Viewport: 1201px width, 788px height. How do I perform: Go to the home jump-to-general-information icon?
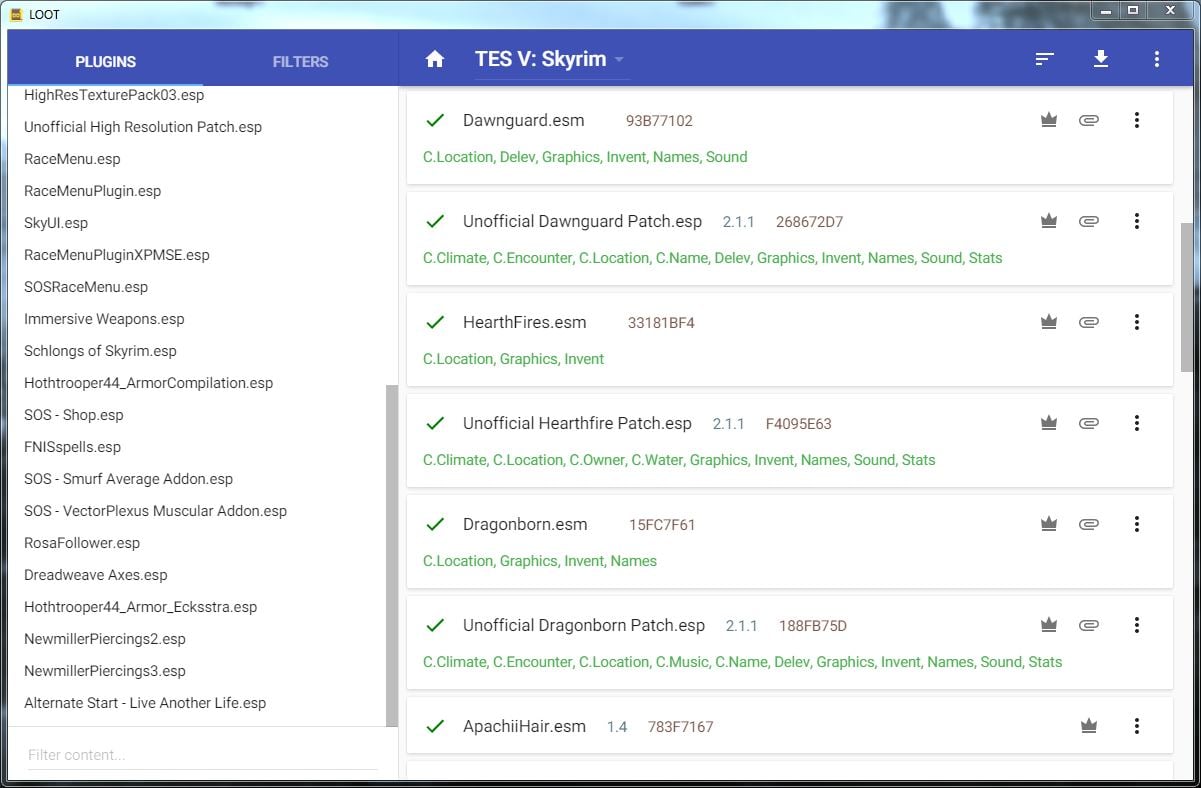[x=434, y=59]
